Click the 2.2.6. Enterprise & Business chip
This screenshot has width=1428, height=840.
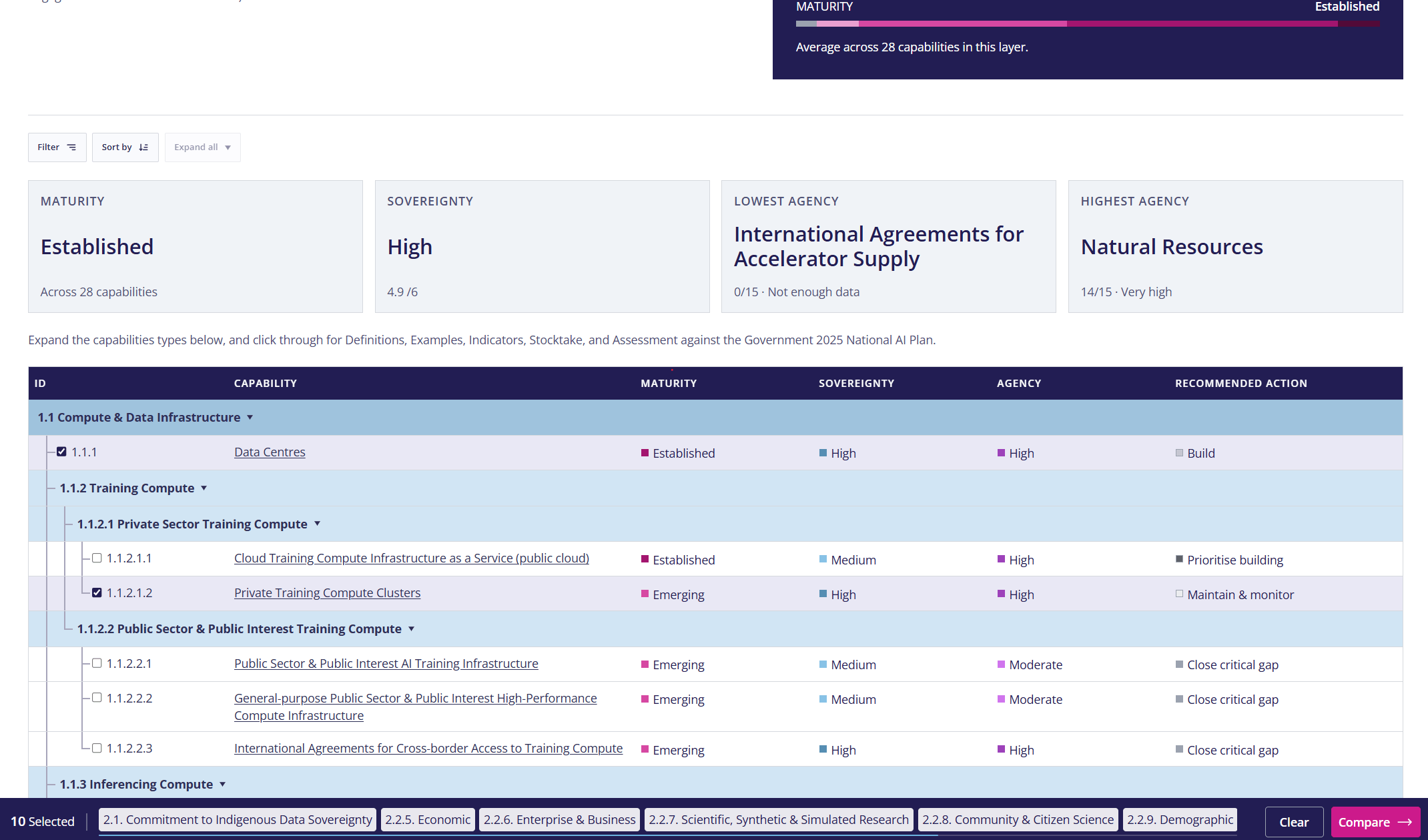pos(560,819)
